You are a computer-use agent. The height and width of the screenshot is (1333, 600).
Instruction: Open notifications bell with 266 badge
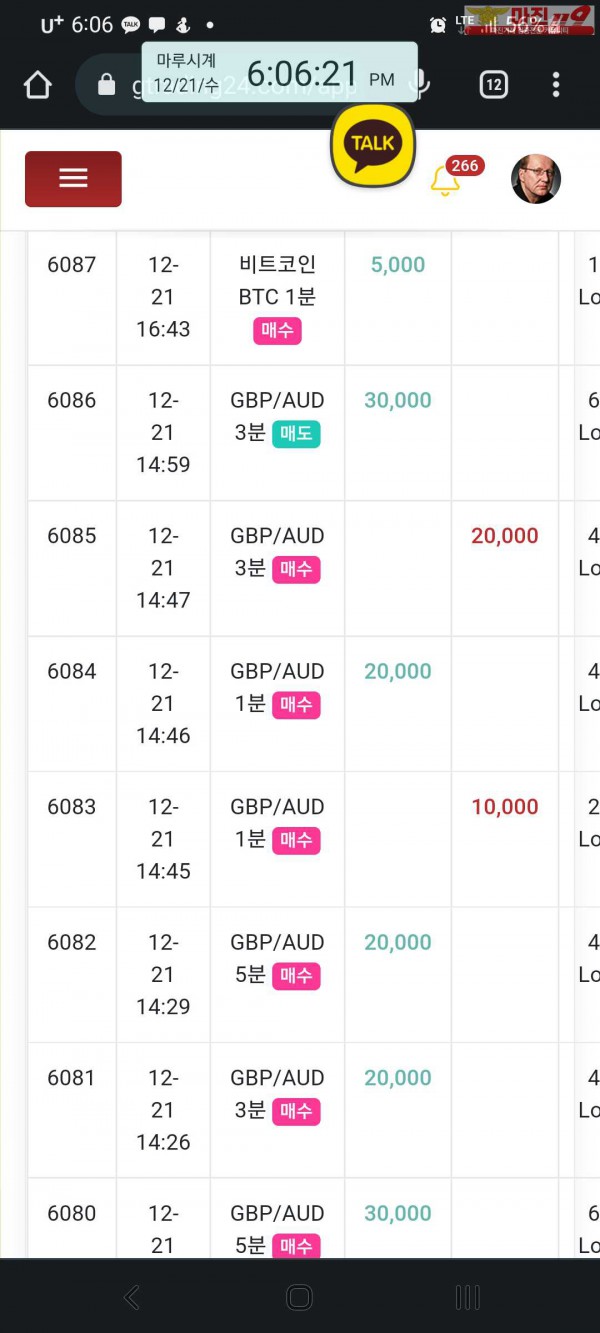pos(445,181)
